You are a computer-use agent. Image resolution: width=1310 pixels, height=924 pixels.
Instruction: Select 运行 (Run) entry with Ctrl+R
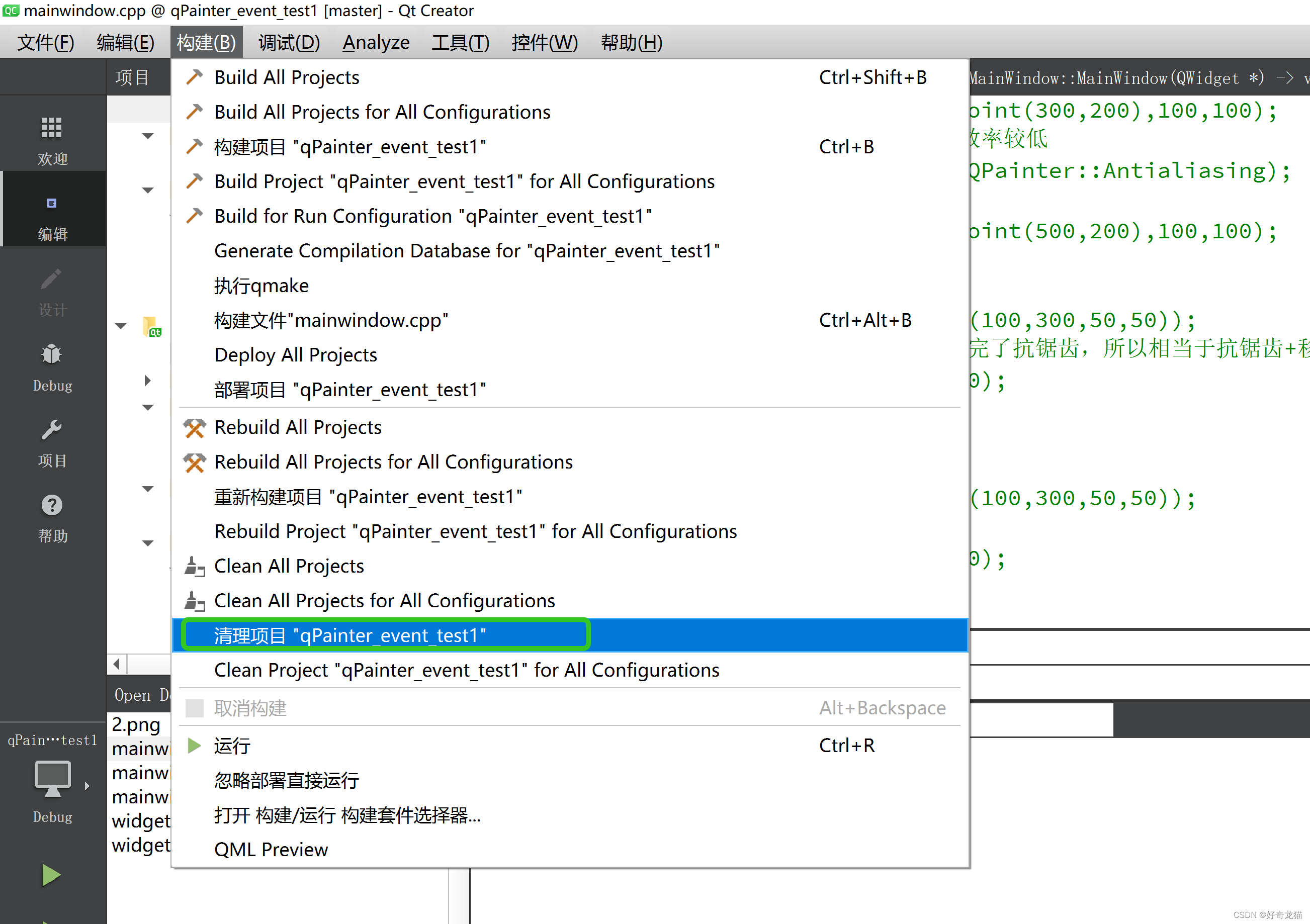(x=232, y=746)
